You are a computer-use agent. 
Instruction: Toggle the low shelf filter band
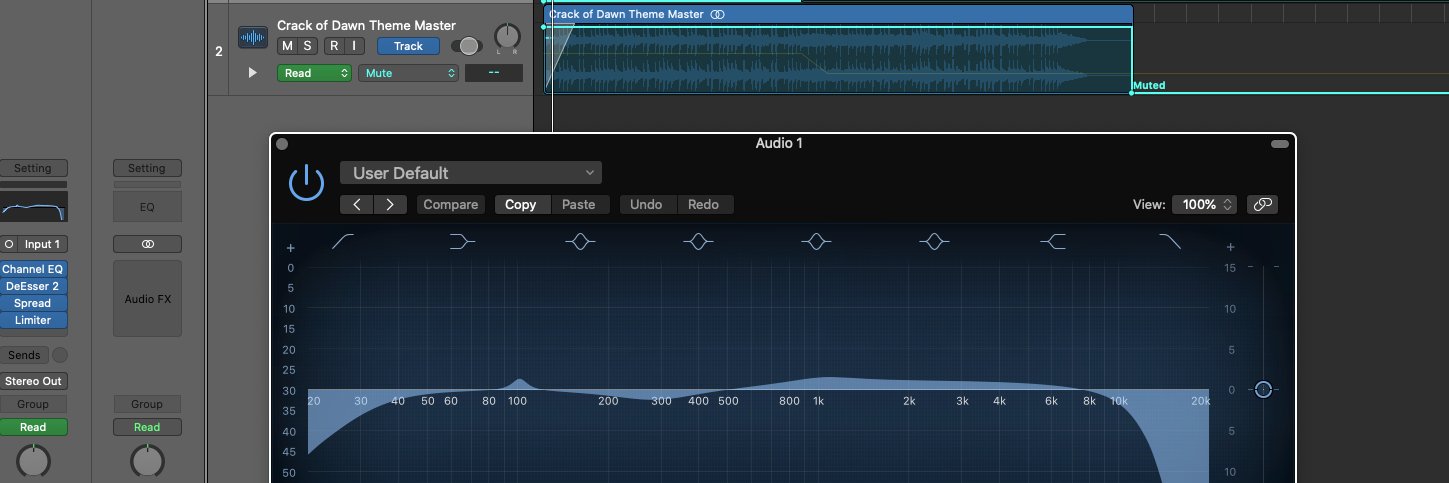pos(462,241)
